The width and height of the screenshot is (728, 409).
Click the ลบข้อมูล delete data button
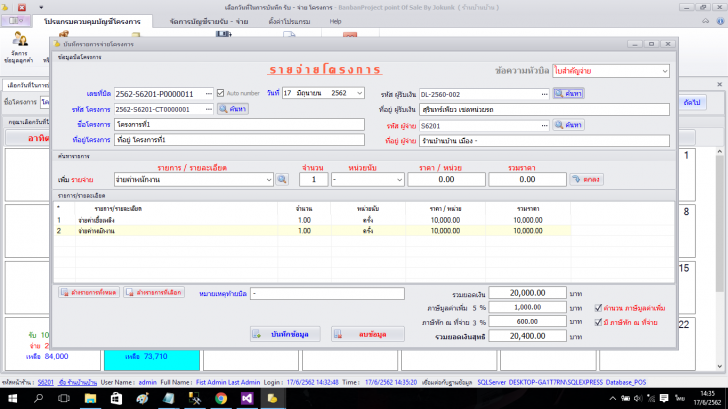point(368,334)
